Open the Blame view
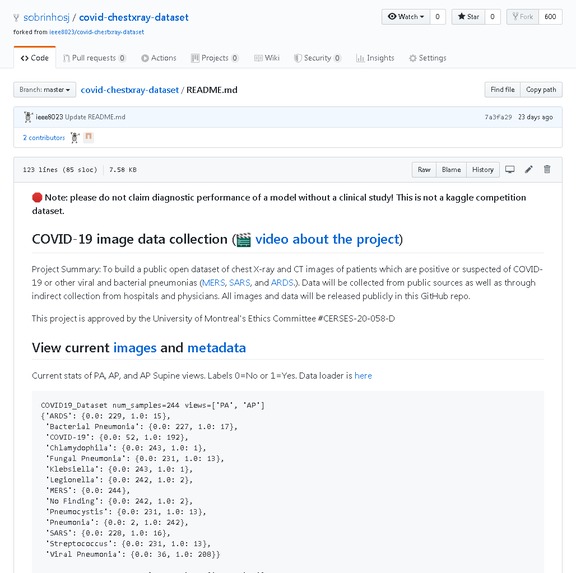Image resolution: width=576 pixels, height=573 pixels. click(451, 170)
